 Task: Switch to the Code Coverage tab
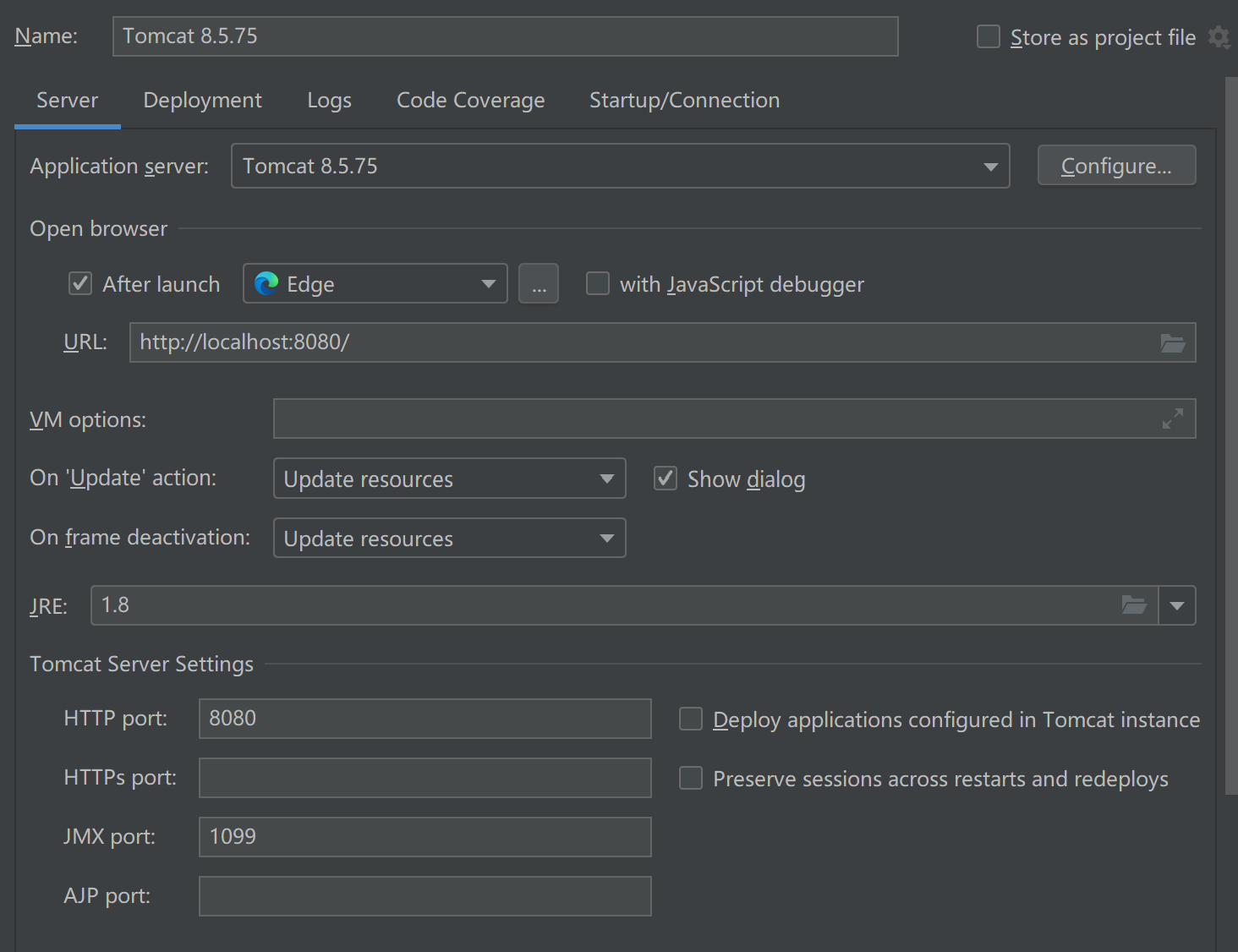coord(471,101)
